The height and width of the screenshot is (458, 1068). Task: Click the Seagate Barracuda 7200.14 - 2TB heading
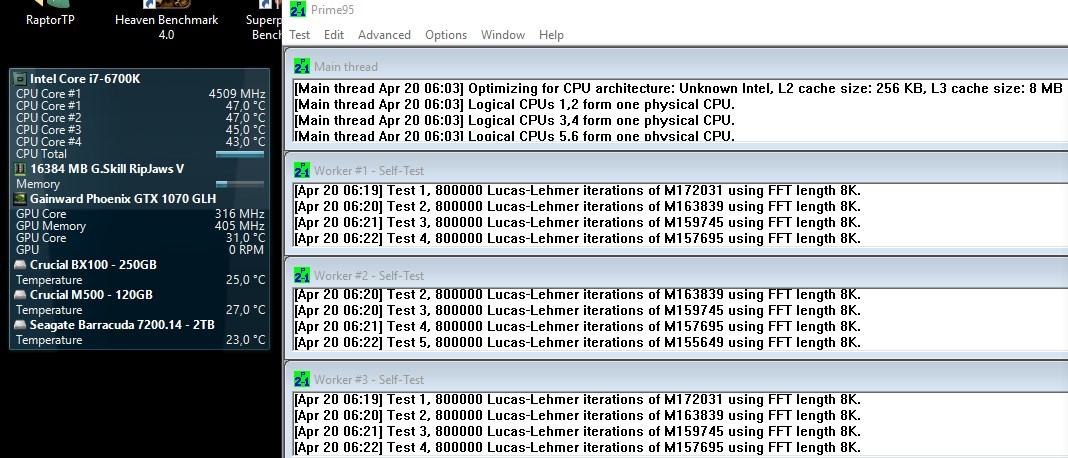pyautogui.click(x=123, y=324)
